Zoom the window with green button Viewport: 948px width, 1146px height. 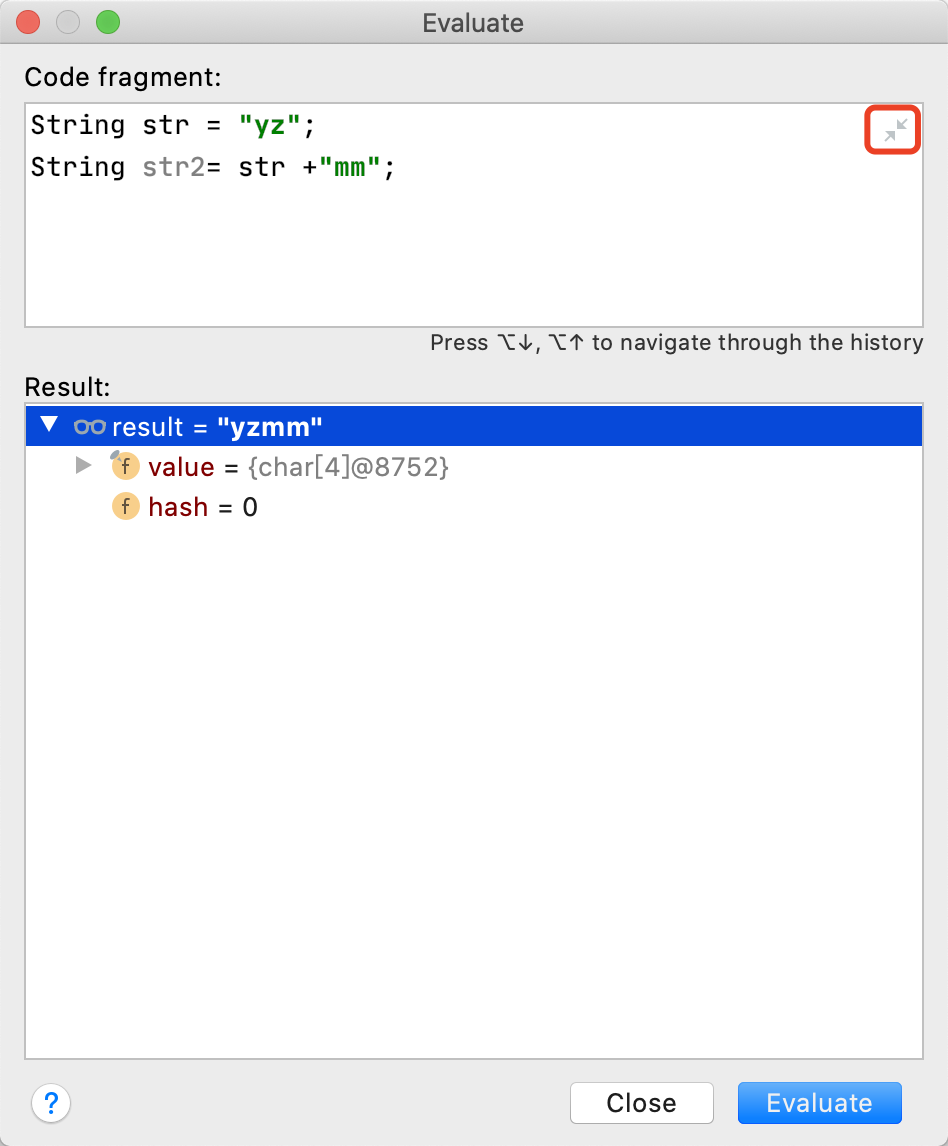pos(107,22)
